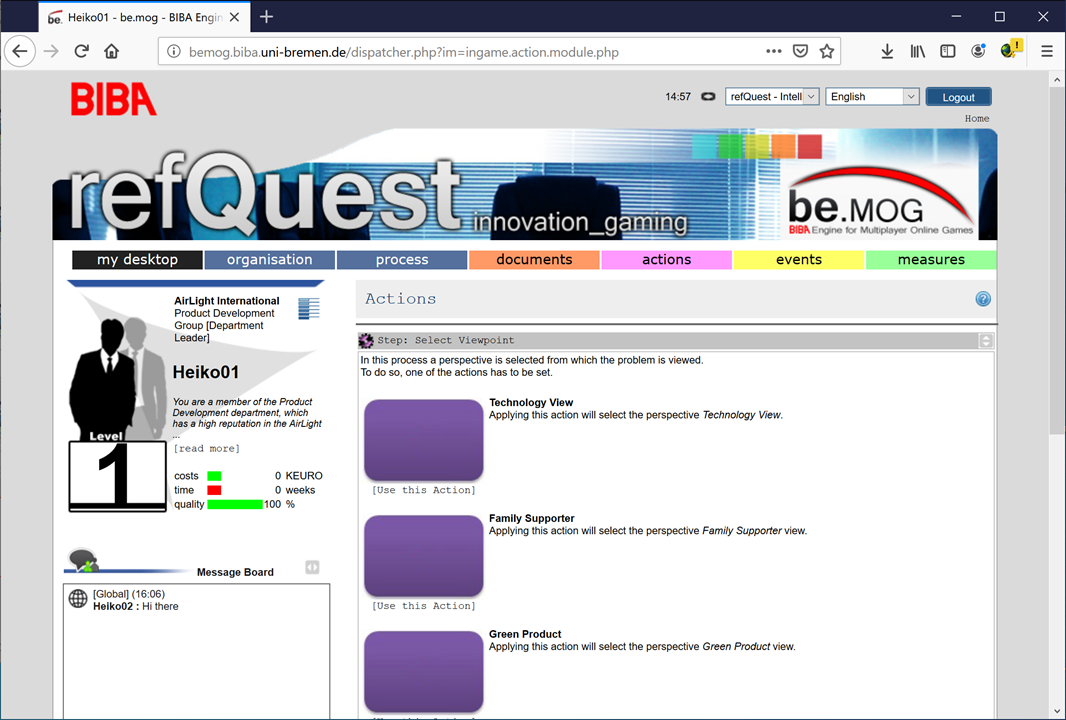Open the refQuest game selection dropdown
Image resolution: width=1066 pixels, height=720 pixels.
[x=772, y=97]
